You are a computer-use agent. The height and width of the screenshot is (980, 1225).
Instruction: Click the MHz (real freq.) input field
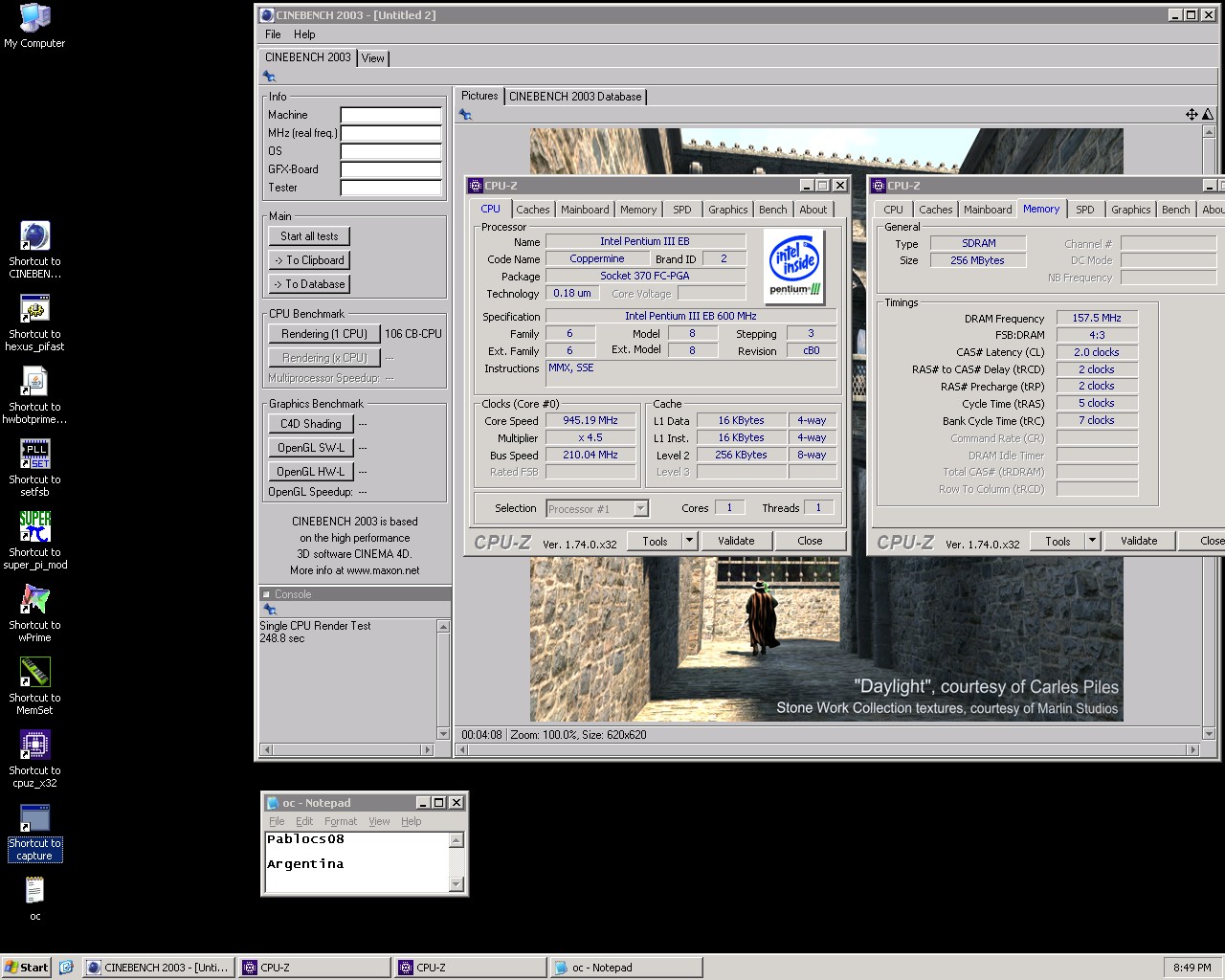click(391, 133)
